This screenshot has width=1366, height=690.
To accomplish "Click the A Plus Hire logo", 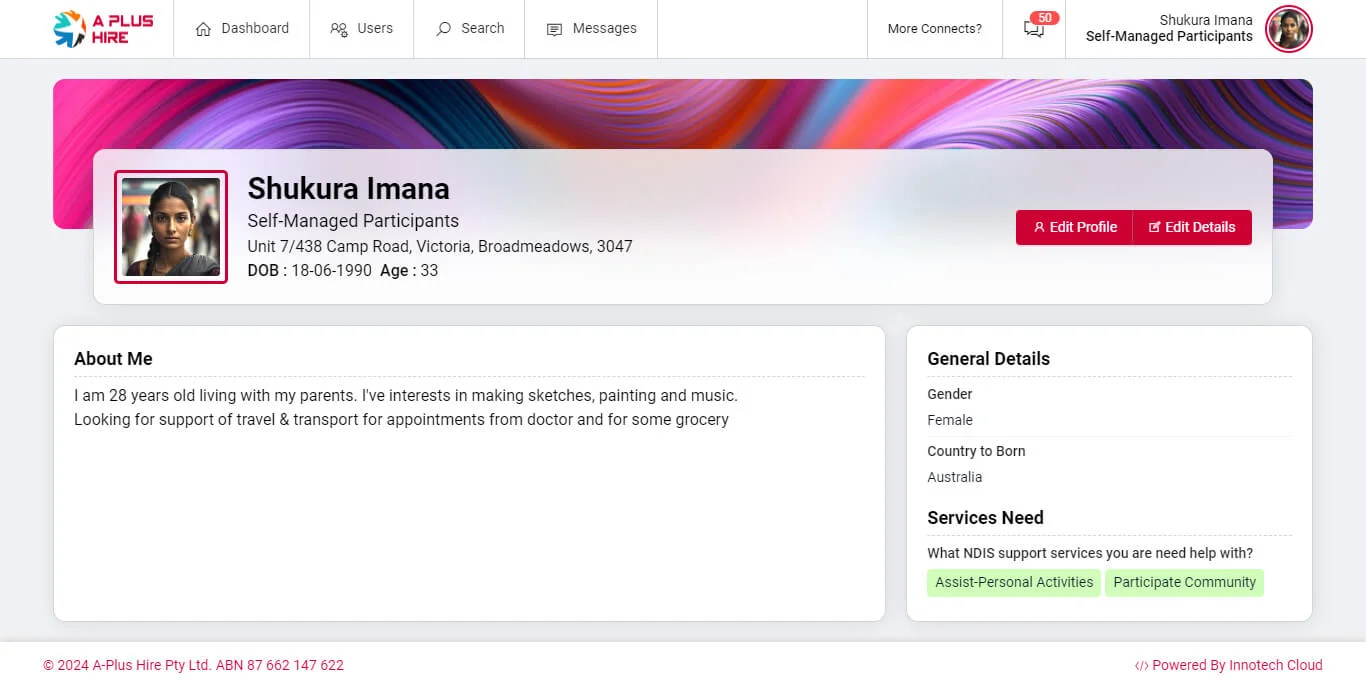I will pos(103,29).
